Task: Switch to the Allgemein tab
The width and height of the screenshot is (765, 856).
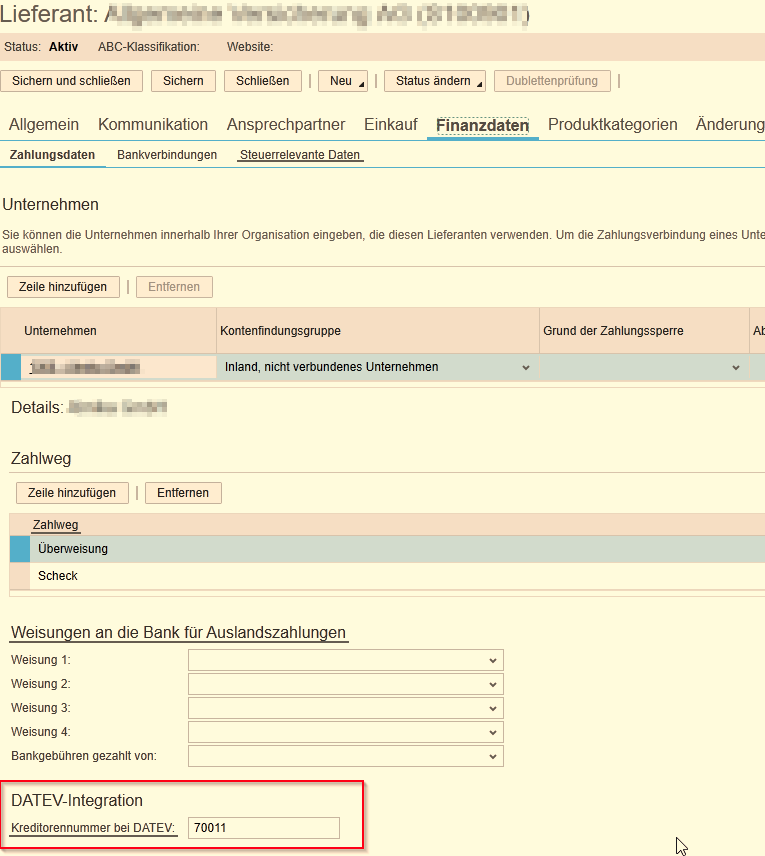Action: pos(44,125)
